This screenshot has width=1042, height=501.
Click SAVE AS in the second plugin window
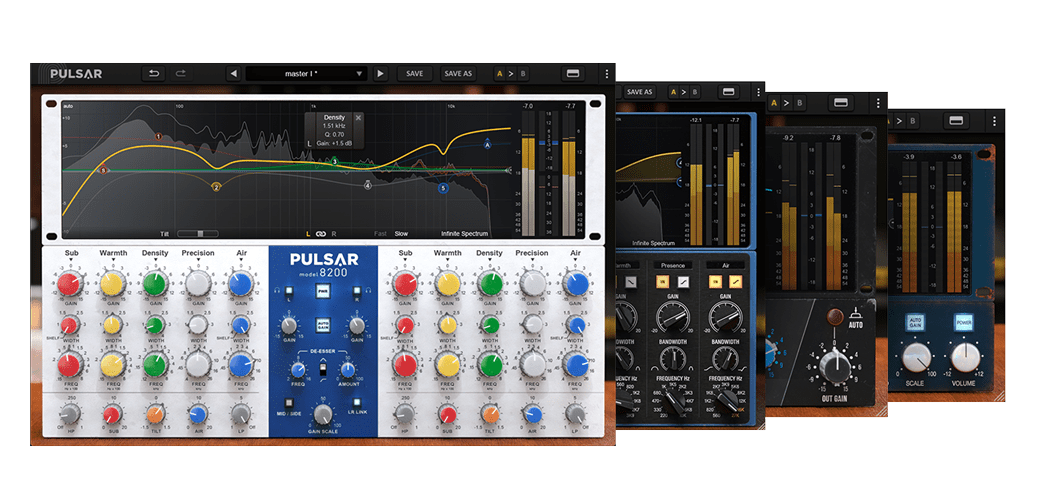pyautogui.click(x=639, y=92)
